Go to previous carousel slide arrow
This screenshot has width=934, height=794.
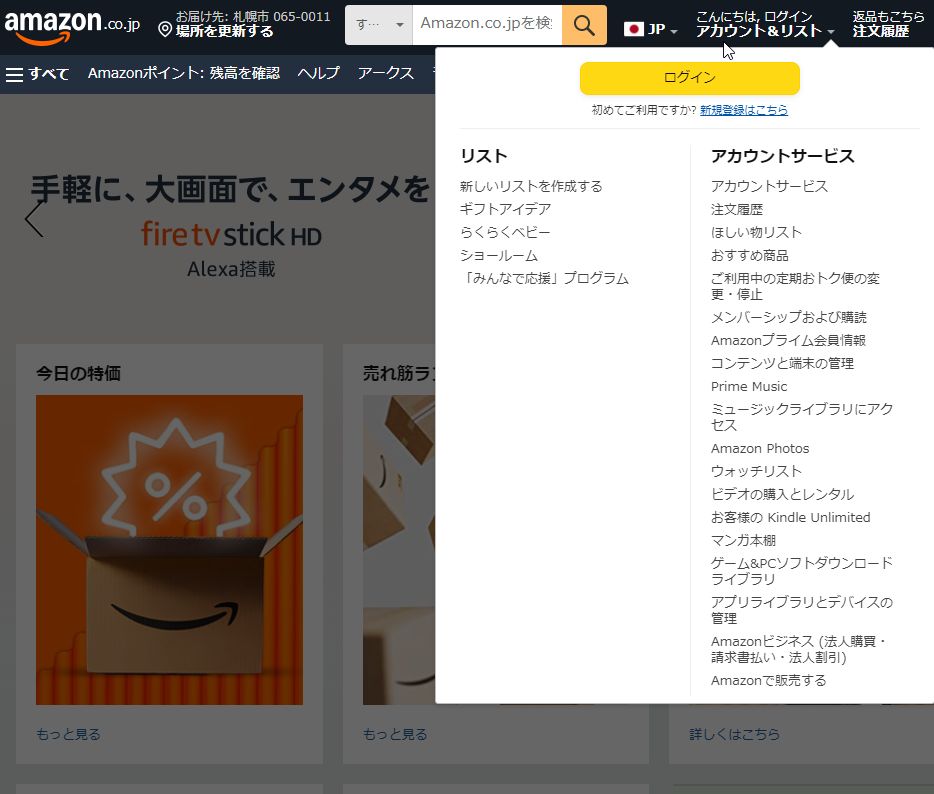tap(34, 218)
